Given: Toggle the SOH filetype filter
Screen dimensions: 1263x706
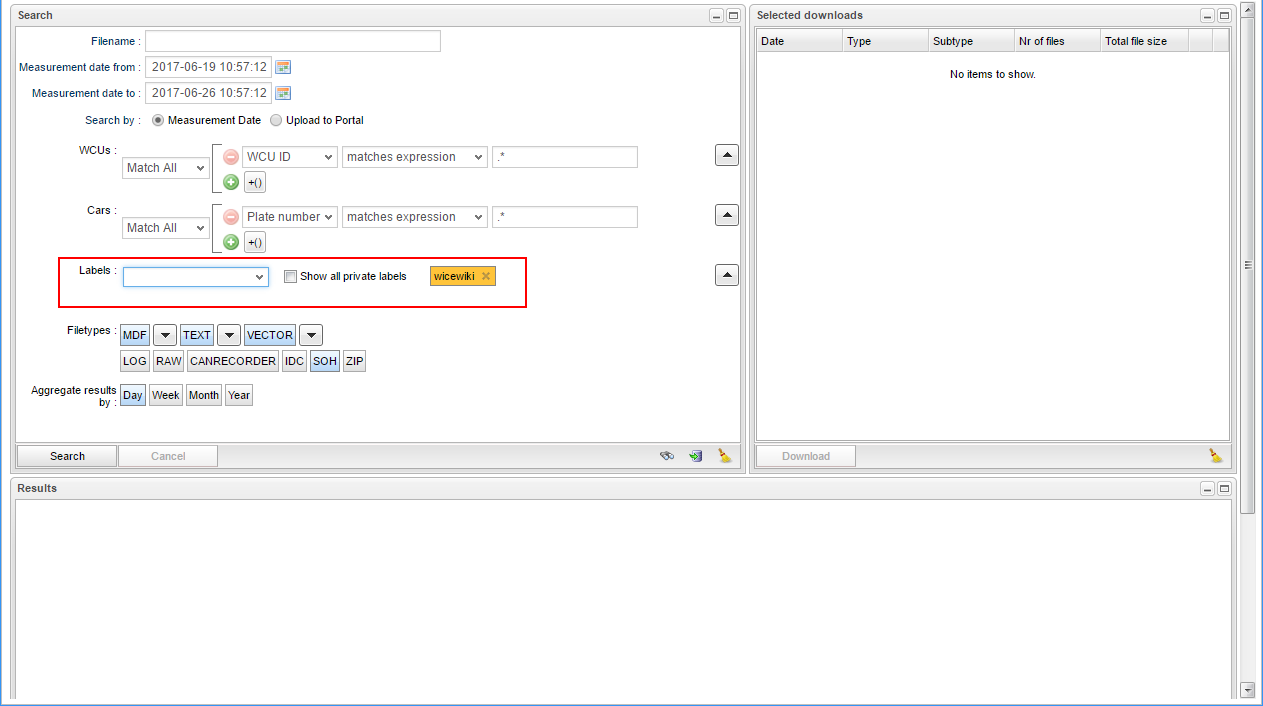Looking at the screenshot, I should [x=324, y=361].
